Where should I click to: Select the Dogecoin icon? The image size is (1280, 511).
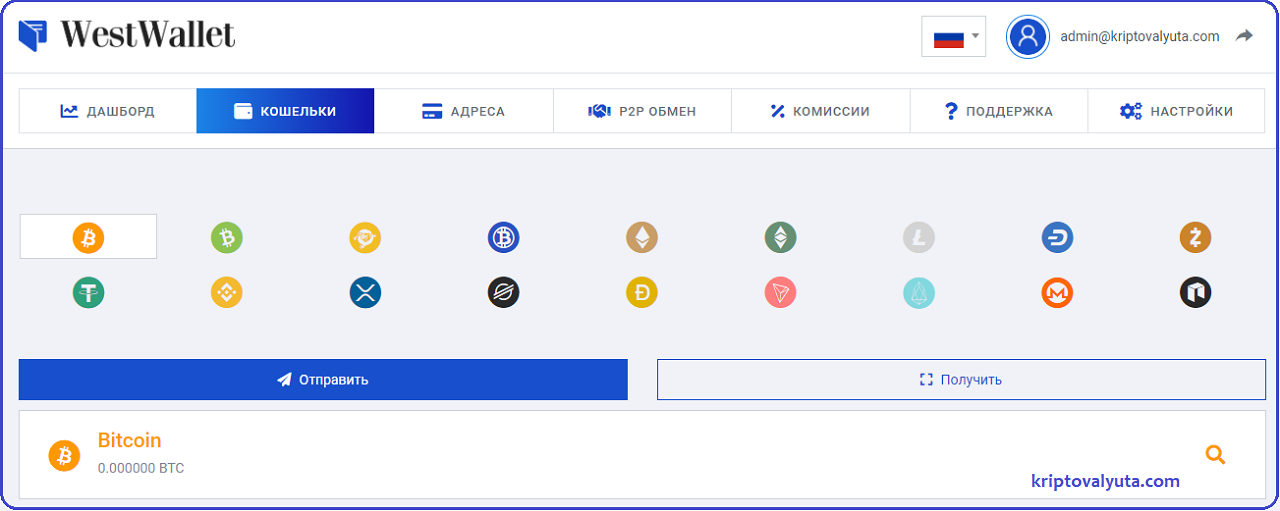(642, 292)
